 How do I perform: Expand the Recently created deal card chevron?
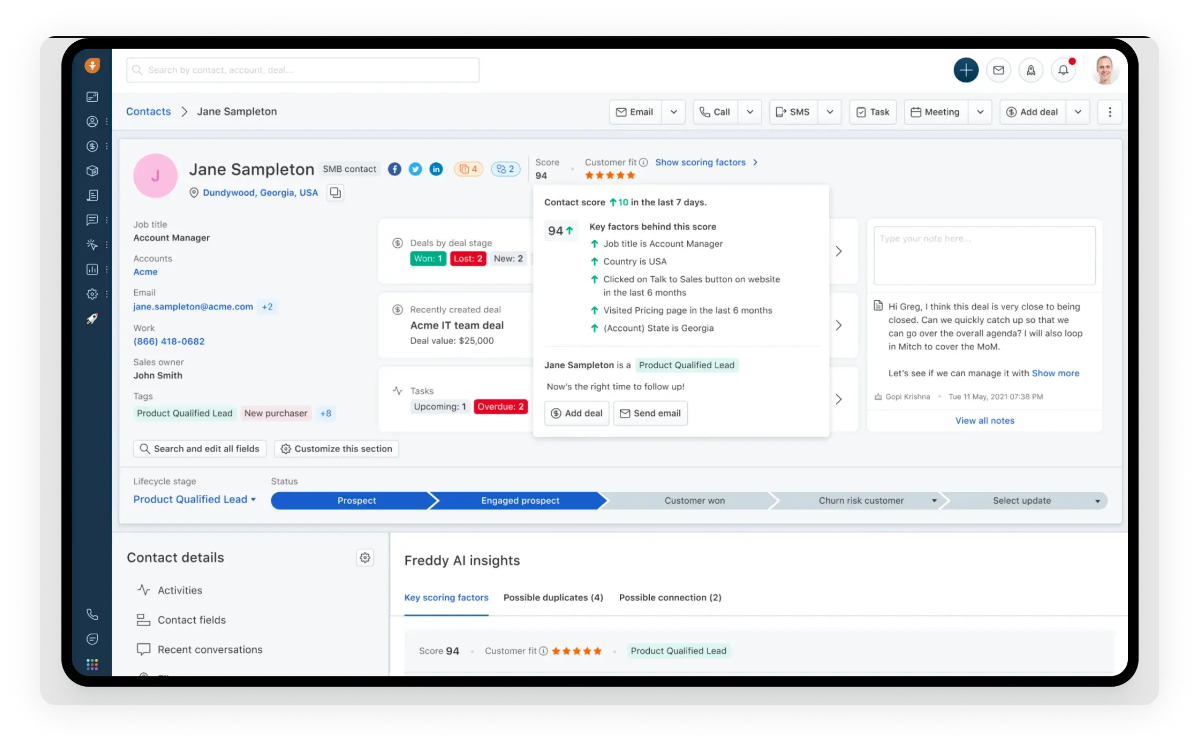(839, 326)
